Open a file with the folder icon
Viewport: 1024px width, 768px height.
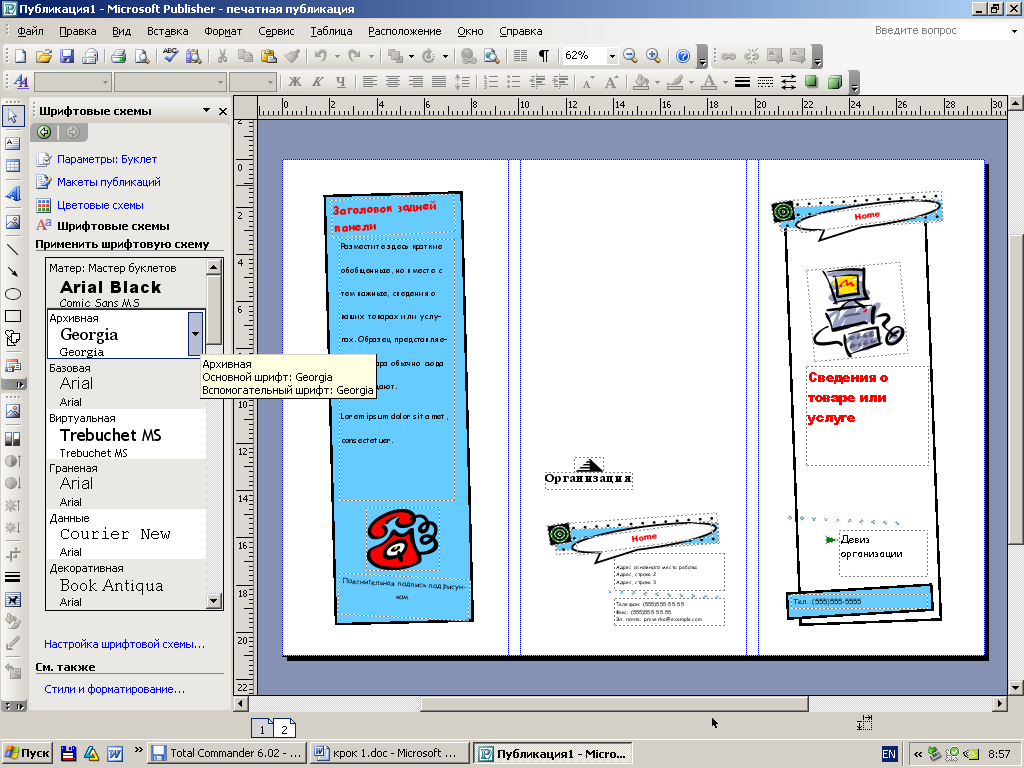coord(44,56)
